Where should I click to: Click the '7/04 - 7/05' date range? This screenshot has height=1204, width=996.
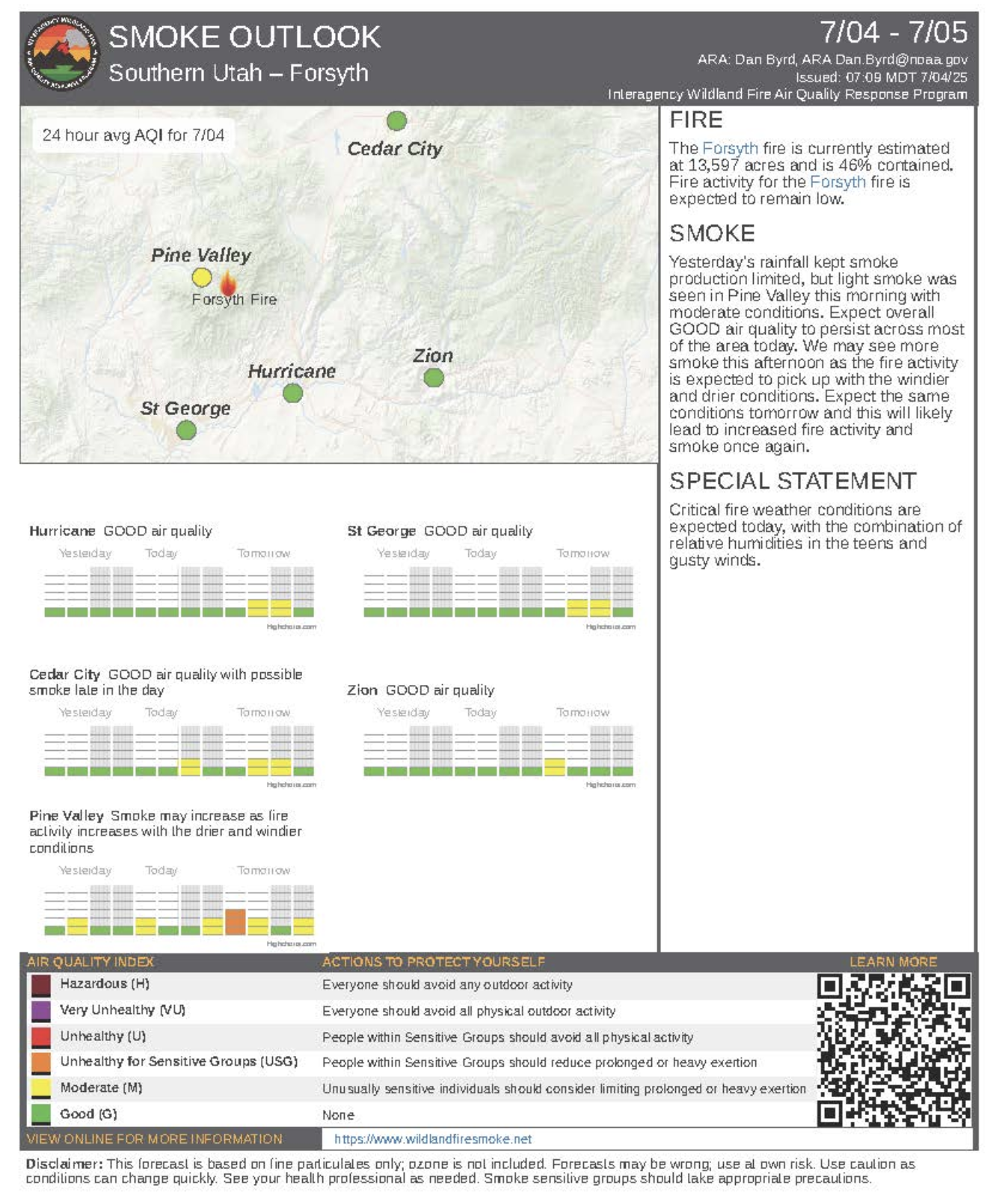click(x=894, y=32)
